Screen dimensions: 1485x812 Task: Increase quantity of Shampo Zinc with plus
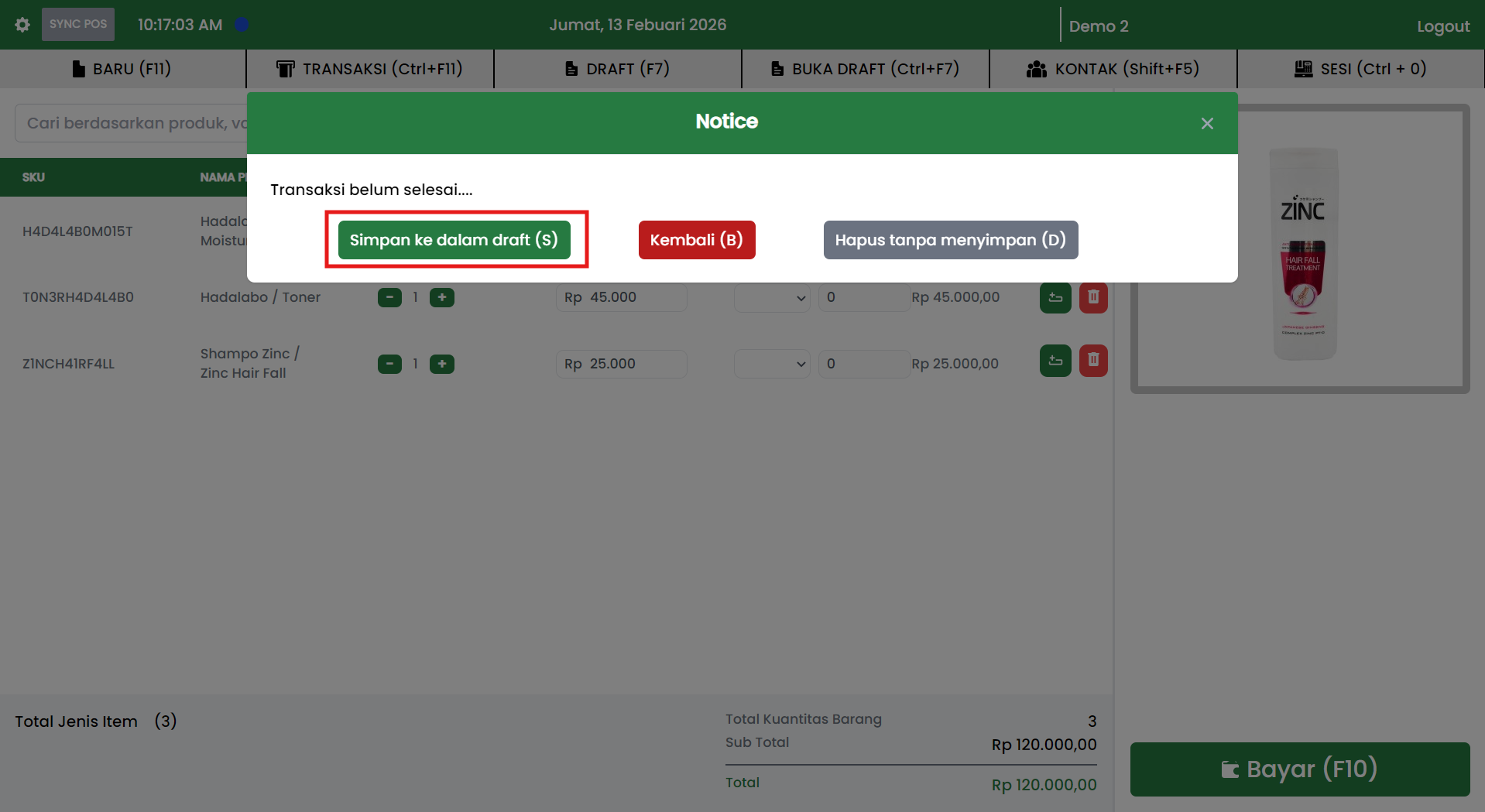pyautogui.click(x=442, y=364)
